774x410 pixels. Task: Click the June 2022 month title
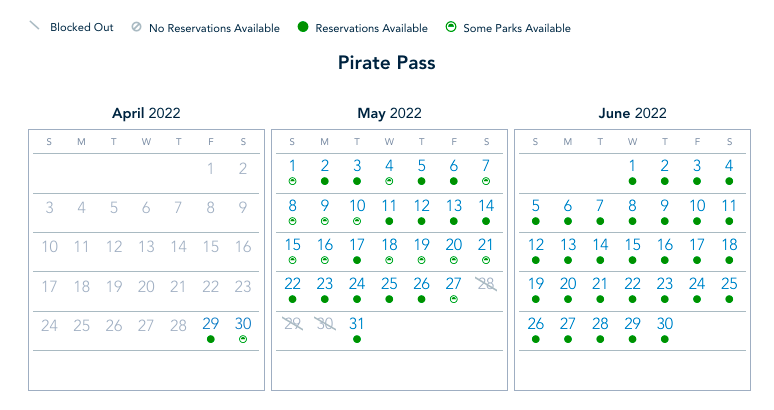(632, 113)
